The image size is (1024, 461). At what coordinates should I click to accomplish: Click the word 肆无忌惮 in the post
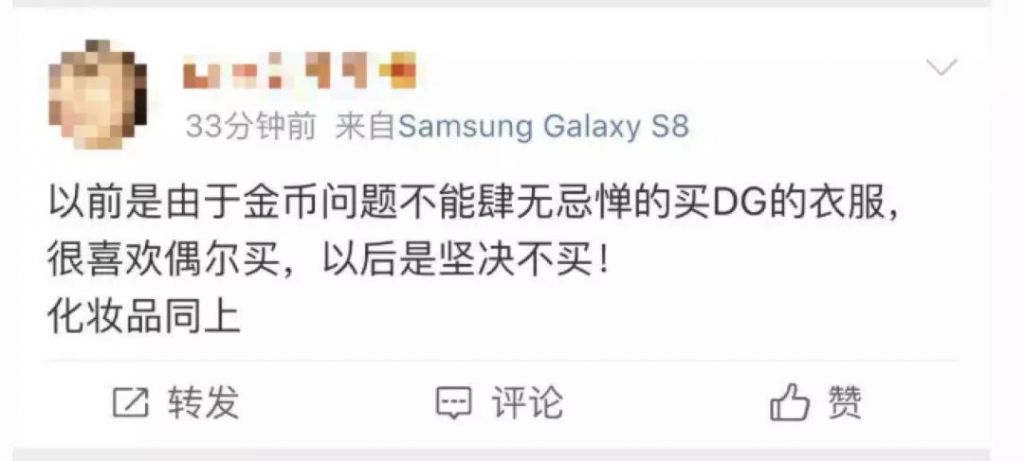573,204
